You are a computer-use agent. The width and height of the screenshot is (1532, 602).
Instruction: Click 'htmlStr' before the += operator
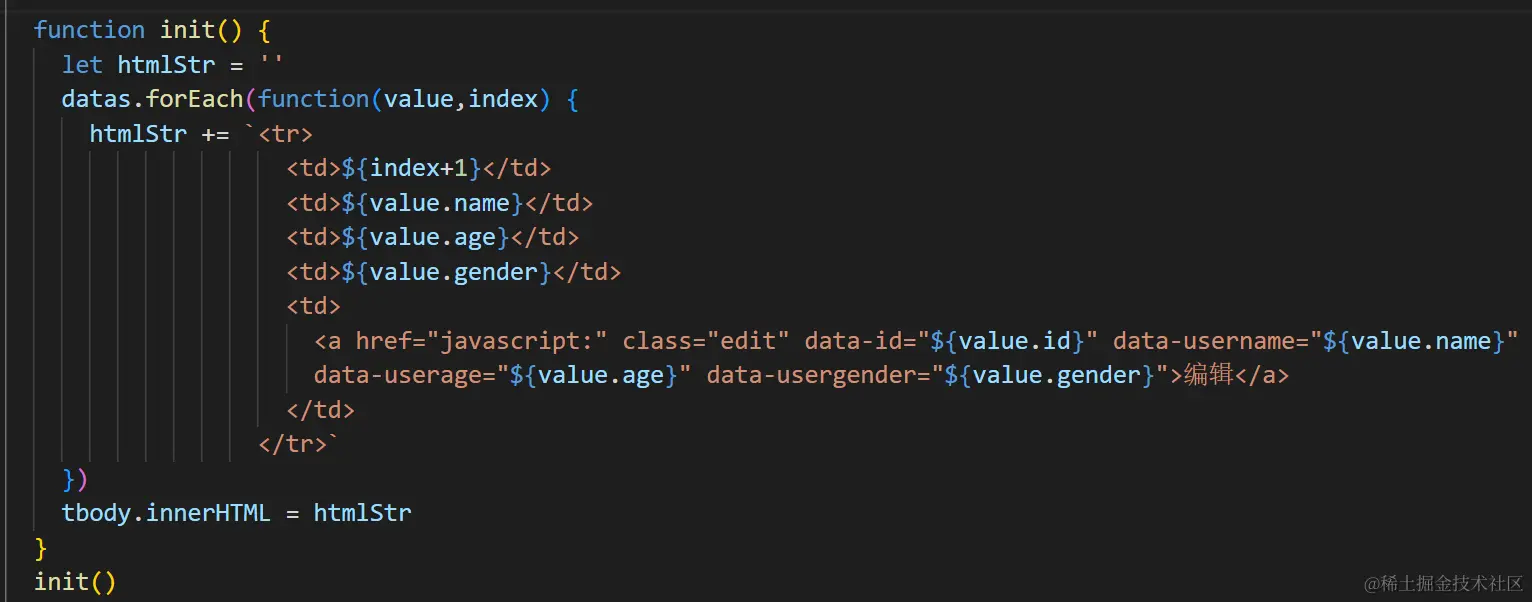point(139,133)
